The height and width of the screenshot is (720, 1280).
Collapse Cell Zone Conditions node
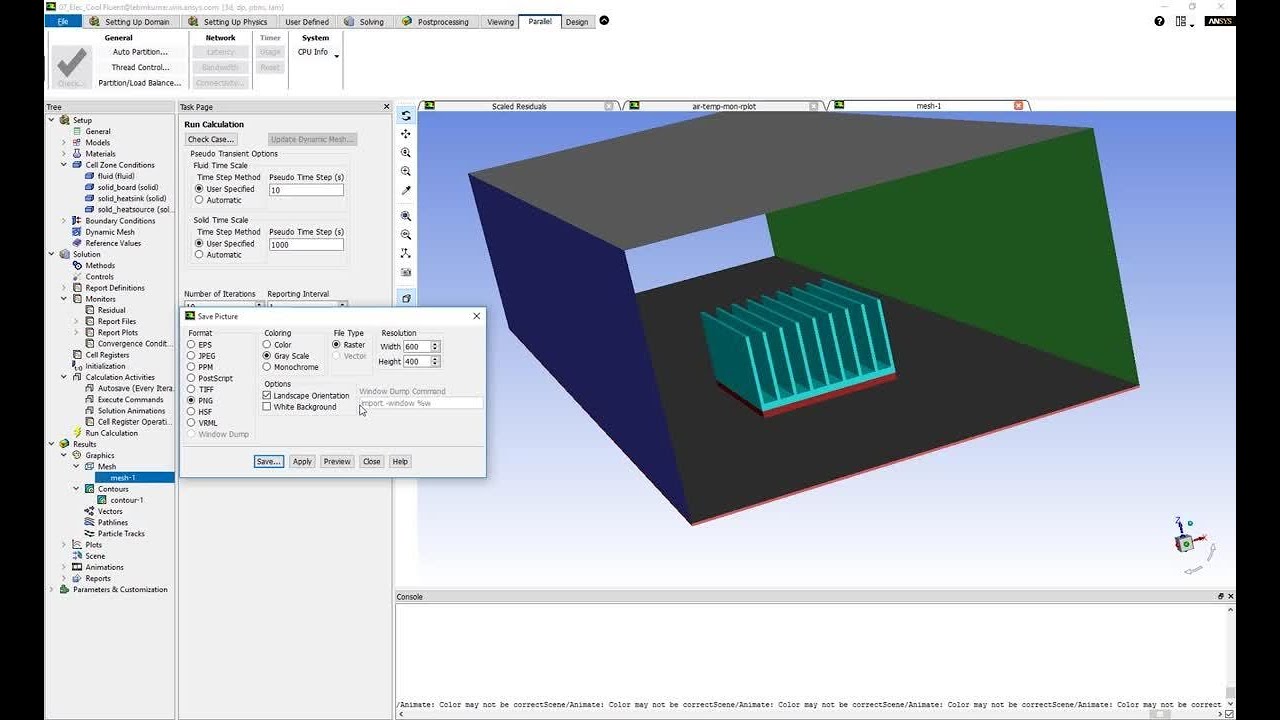pos(64,165)
